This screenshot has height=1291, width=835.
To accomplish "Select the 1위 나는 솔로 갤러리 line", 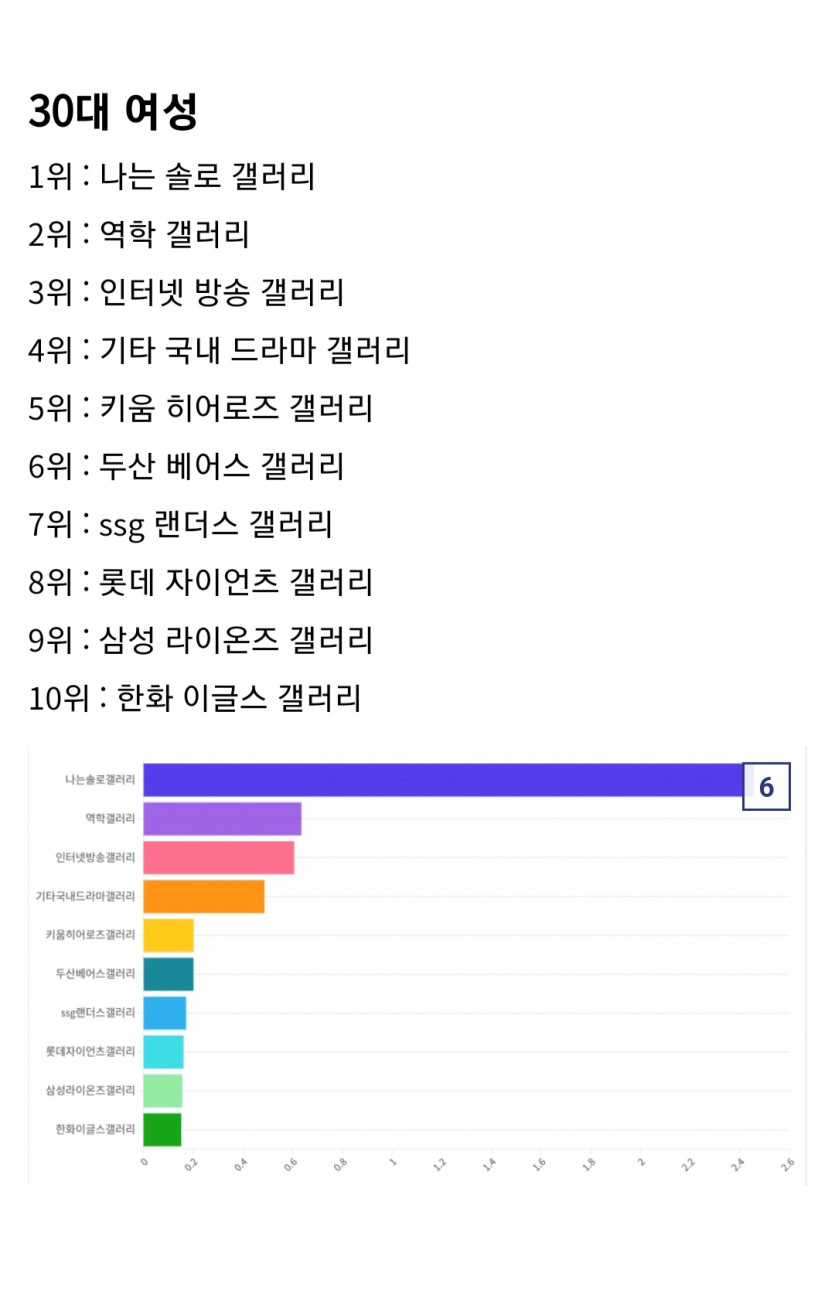I will [x=172, y=177].
